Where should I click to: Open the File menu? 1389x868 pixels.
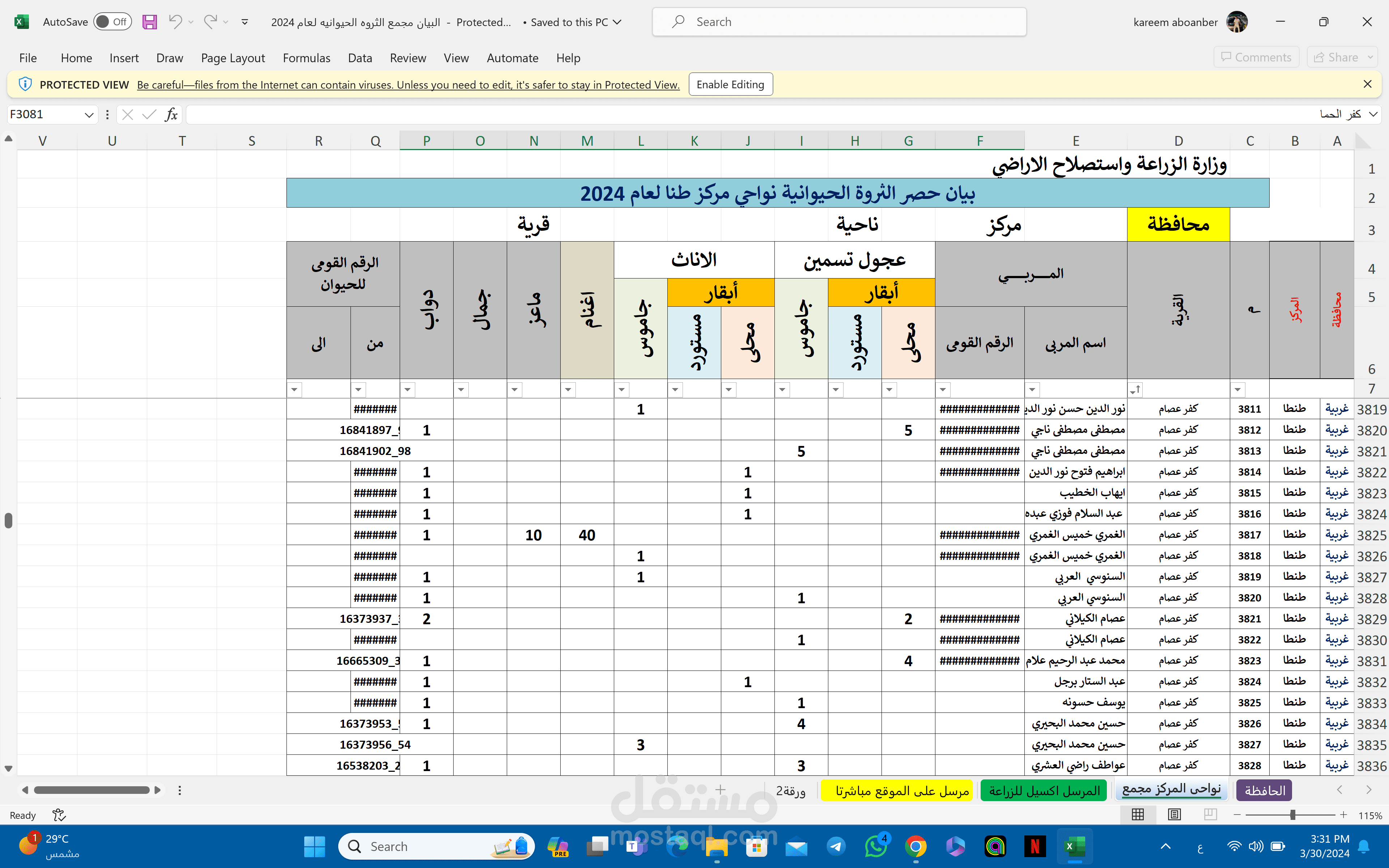click(x=27, y=58)
